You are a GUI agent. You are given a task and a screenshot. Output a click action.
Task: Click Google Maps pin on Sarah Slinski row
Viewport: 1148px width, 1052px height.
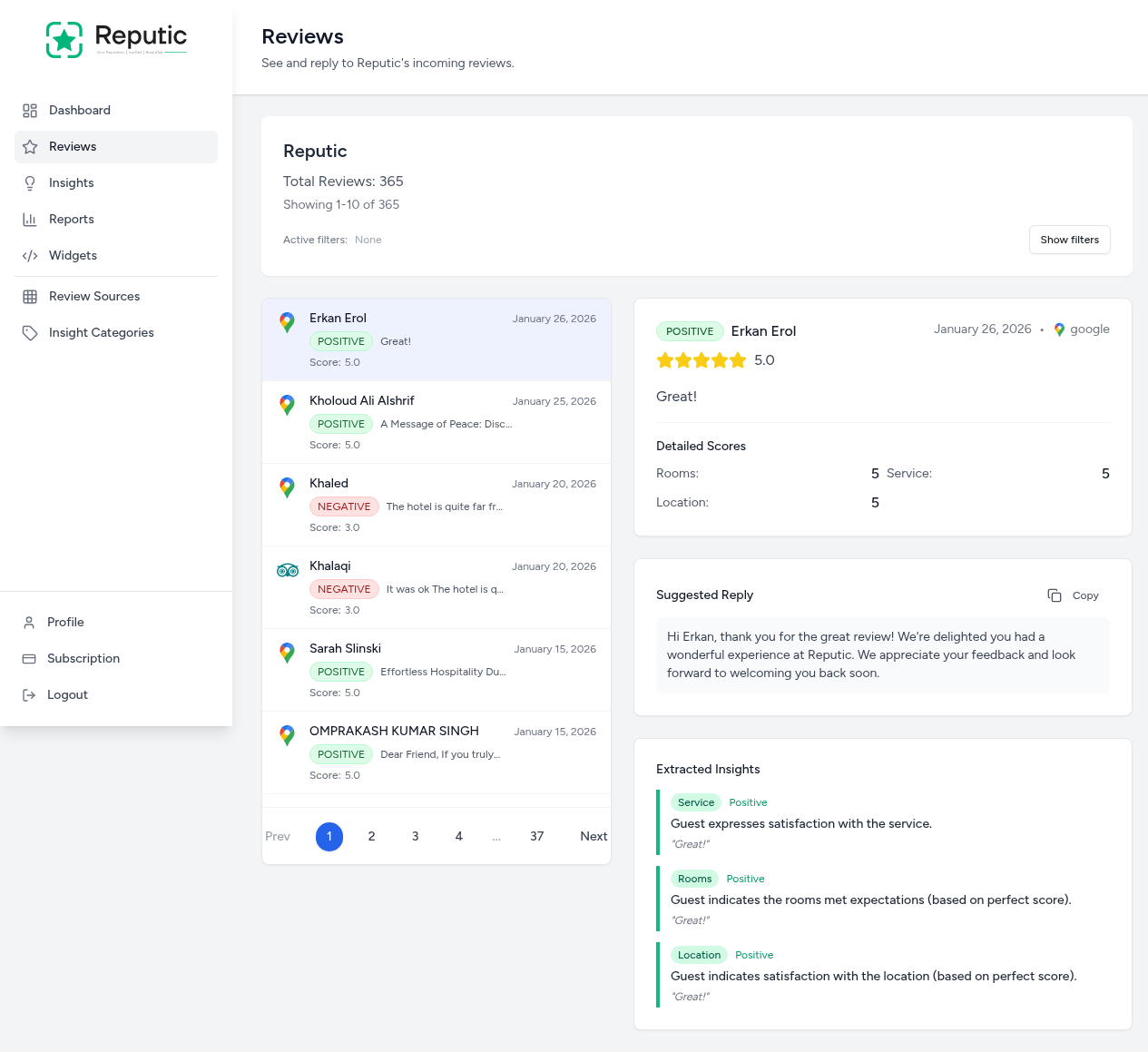pyautogui.click(x=287, y=653)
